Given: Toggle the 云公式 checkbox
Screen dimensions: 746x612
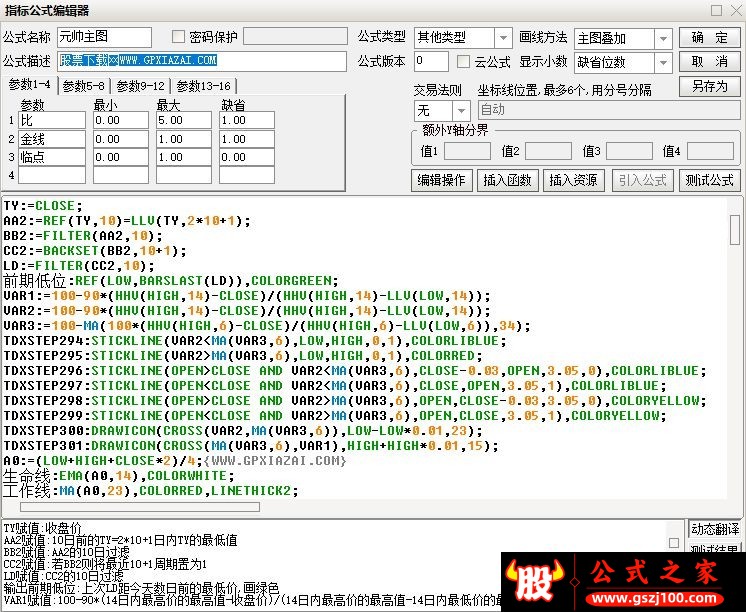Looking at the screenshot, I should pyautogui.click(x=464, y=62).
